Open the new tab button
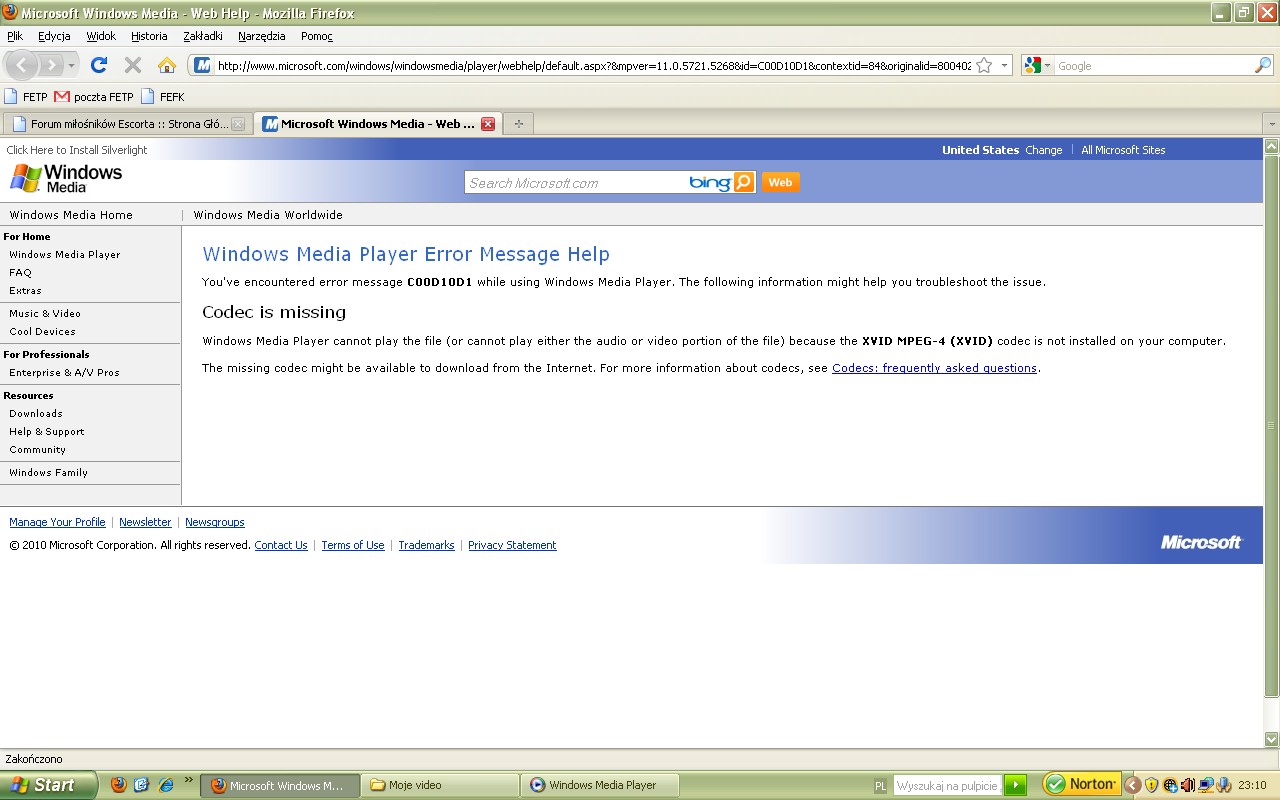The image size is (1280, 800). pyautogui.click(x=518, y=124)
